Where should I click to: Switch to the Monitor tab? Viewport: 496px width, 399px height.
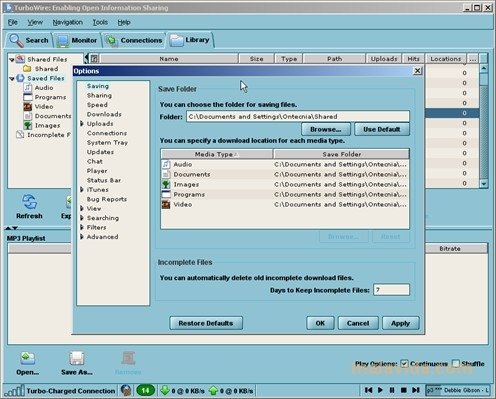pos(77,40)
